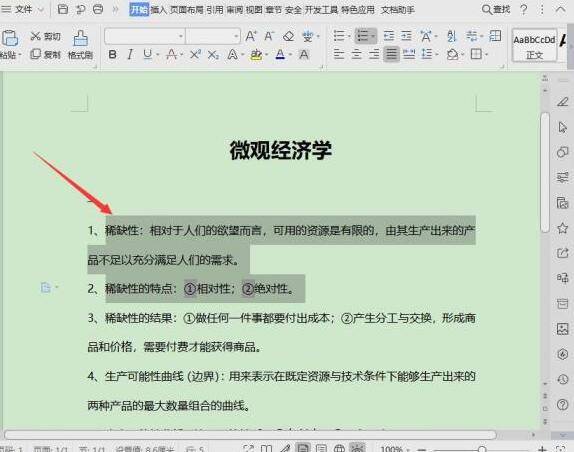The height and width of the screenshot is (452, 574).
Task: Click the clear formatting eraser icon
Action: pyautogui.click(x=288, y=36)
